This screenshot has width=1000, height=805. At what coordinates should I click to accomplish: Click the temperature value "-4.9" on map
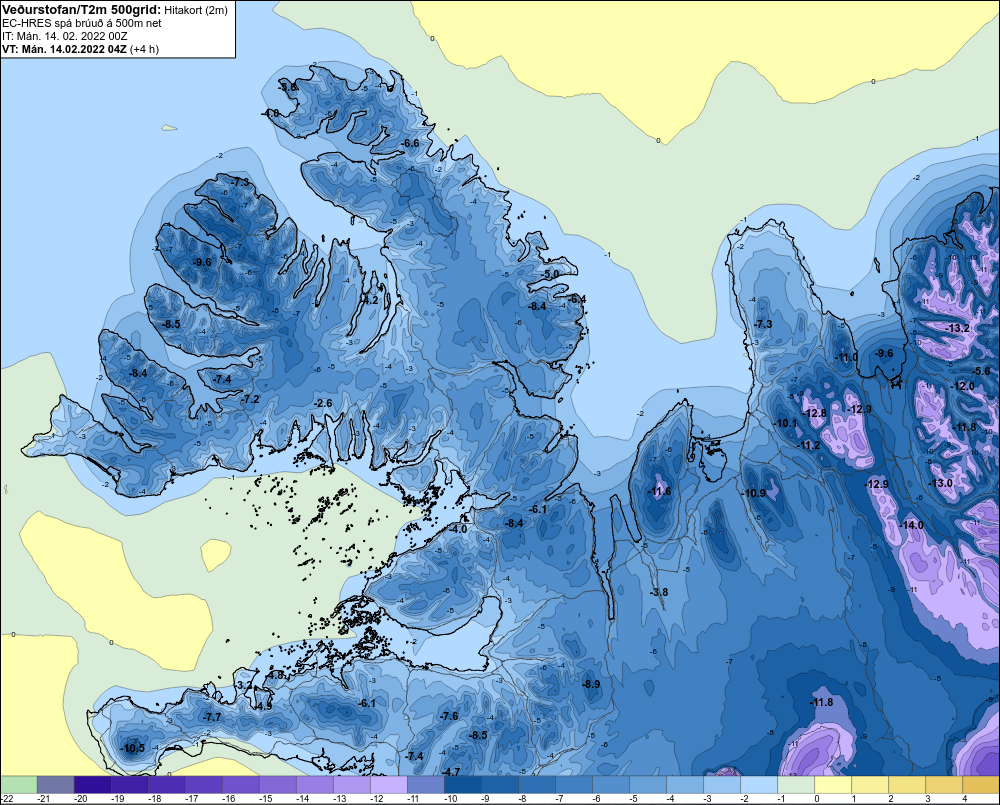point(263,706)
